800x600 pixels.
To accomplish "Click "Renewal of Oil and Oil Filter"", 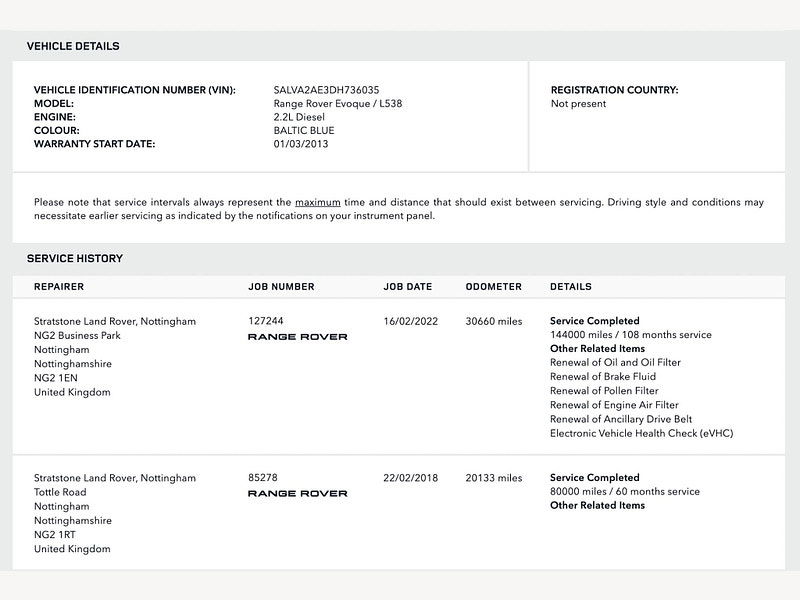I will tap(615, 362).
